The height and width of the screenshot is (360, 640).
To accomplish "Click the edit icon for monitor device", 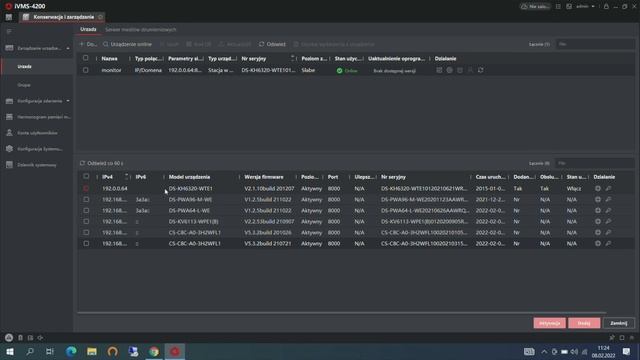I will tap(439, 70).
